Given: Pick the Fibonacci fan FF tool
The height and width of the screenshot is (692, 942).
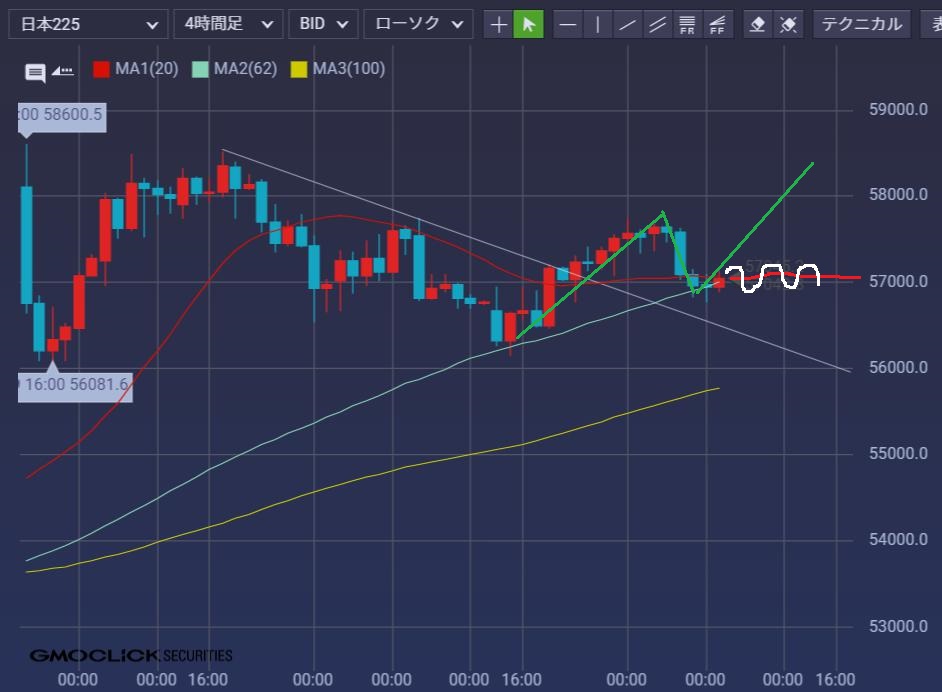Looking at the screenshot, I should point(716,24).
